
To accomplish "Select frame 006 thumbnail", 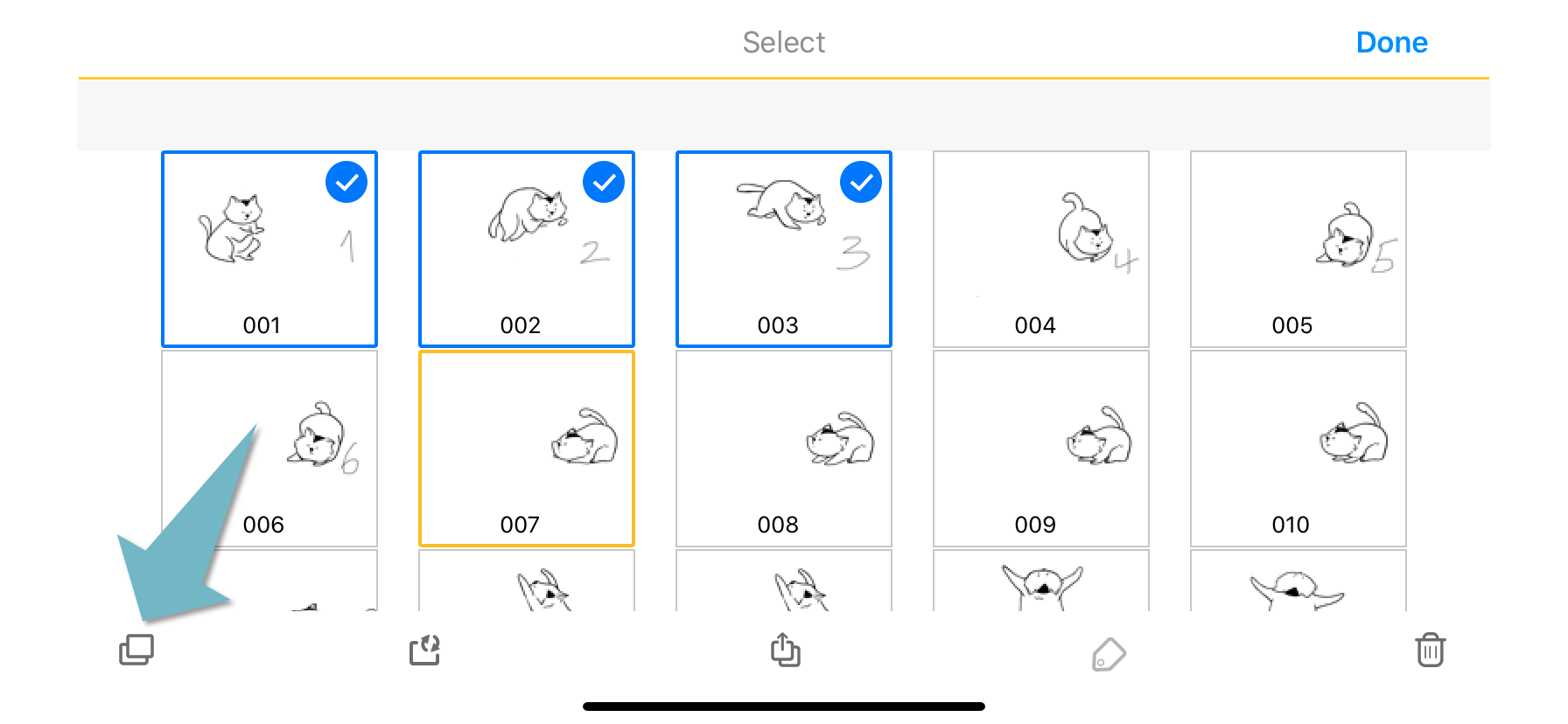I will tap(269, 449).
